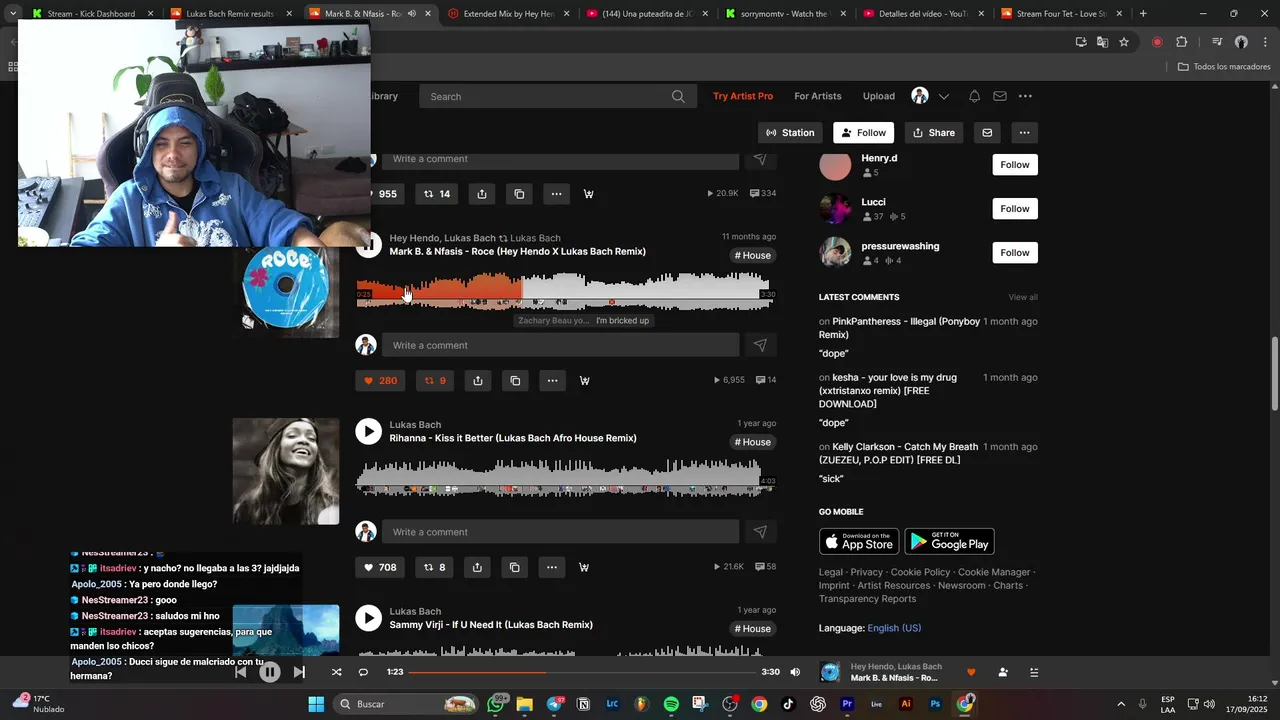
Task: Switch to the Stream - Kick Dashboard tab
Action: [90, 14]
